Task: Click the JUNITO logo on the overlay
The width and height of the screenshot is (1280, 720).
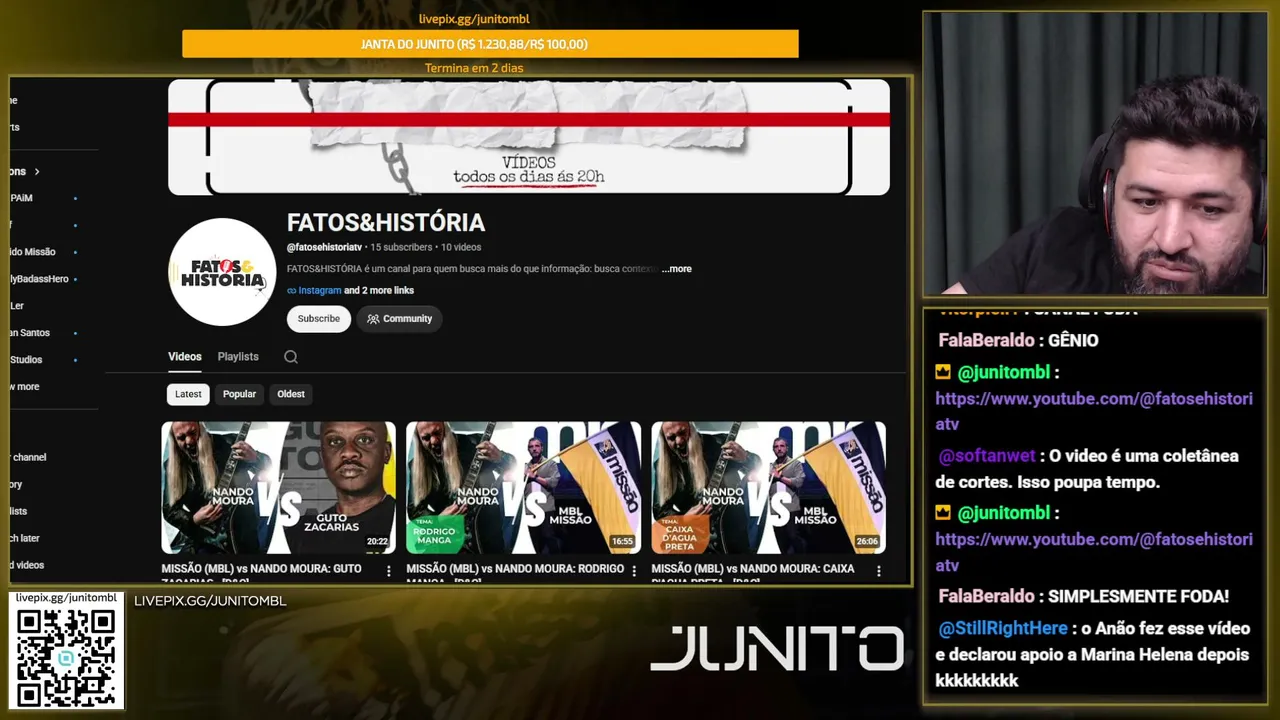Action: [777, 648]
